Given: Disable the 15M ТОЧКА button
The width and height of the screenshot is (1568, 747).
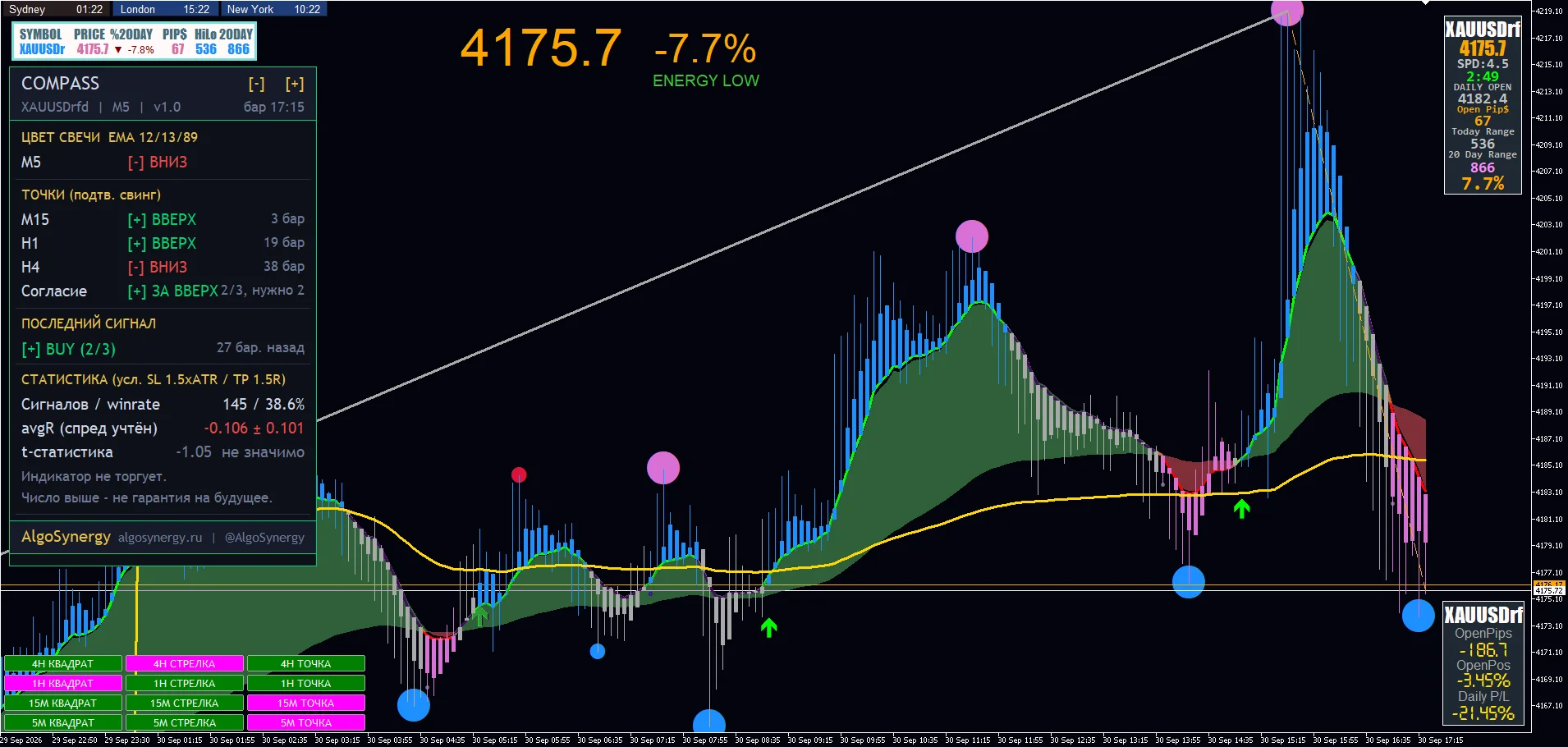Looking at the screenshot, I should [306, 703].
